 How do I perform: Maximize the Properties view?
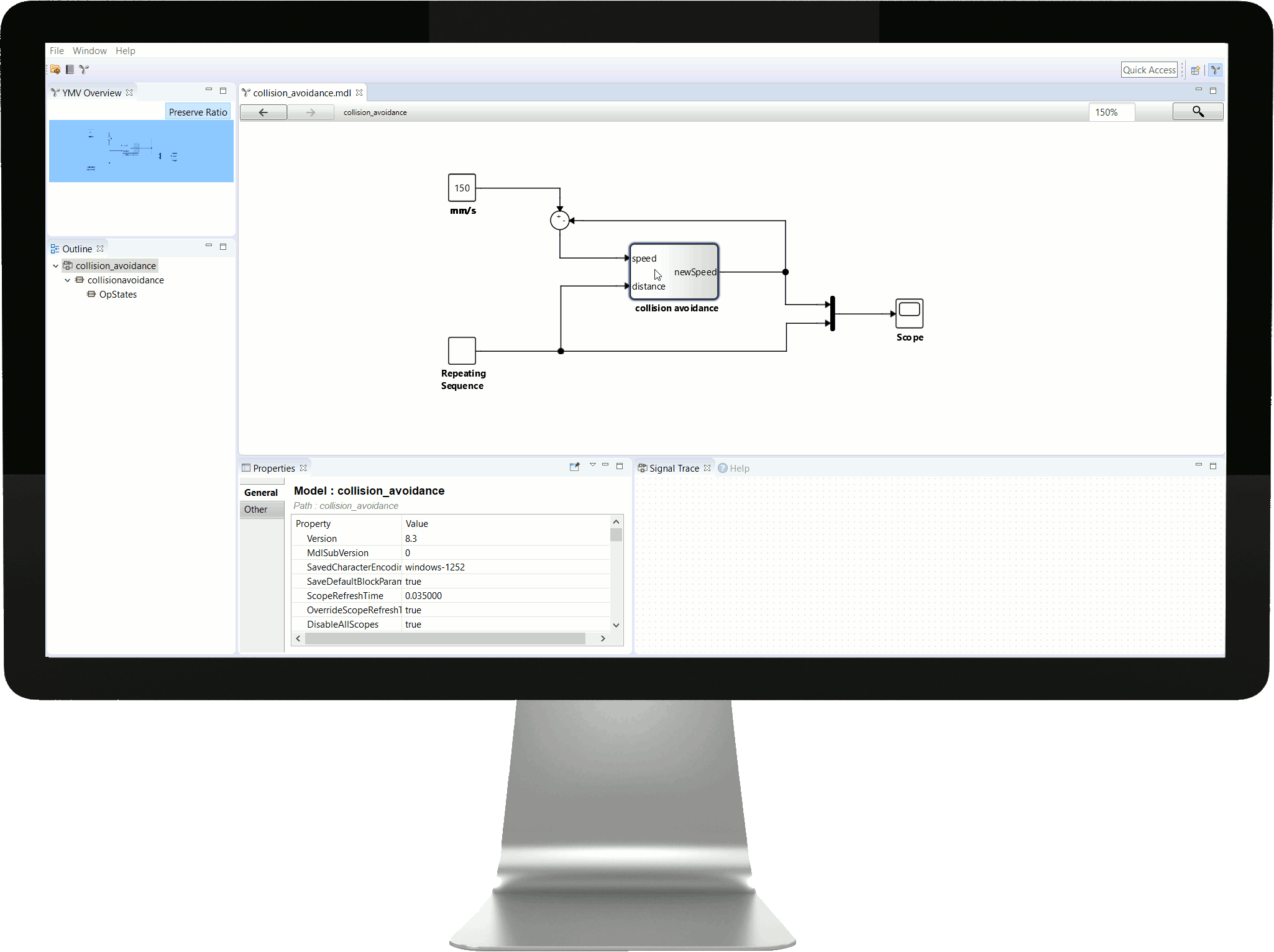point(620,465)
